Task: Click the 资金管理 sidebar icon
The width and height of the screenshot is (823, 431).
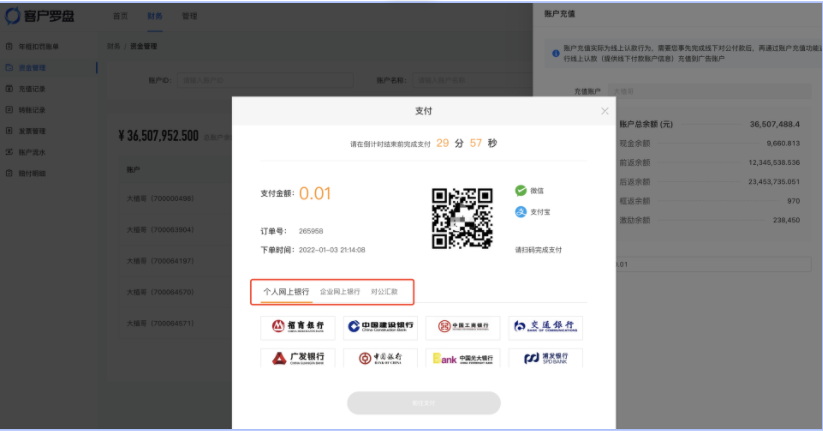Action: pyautogui.click(x=9, y=67)
